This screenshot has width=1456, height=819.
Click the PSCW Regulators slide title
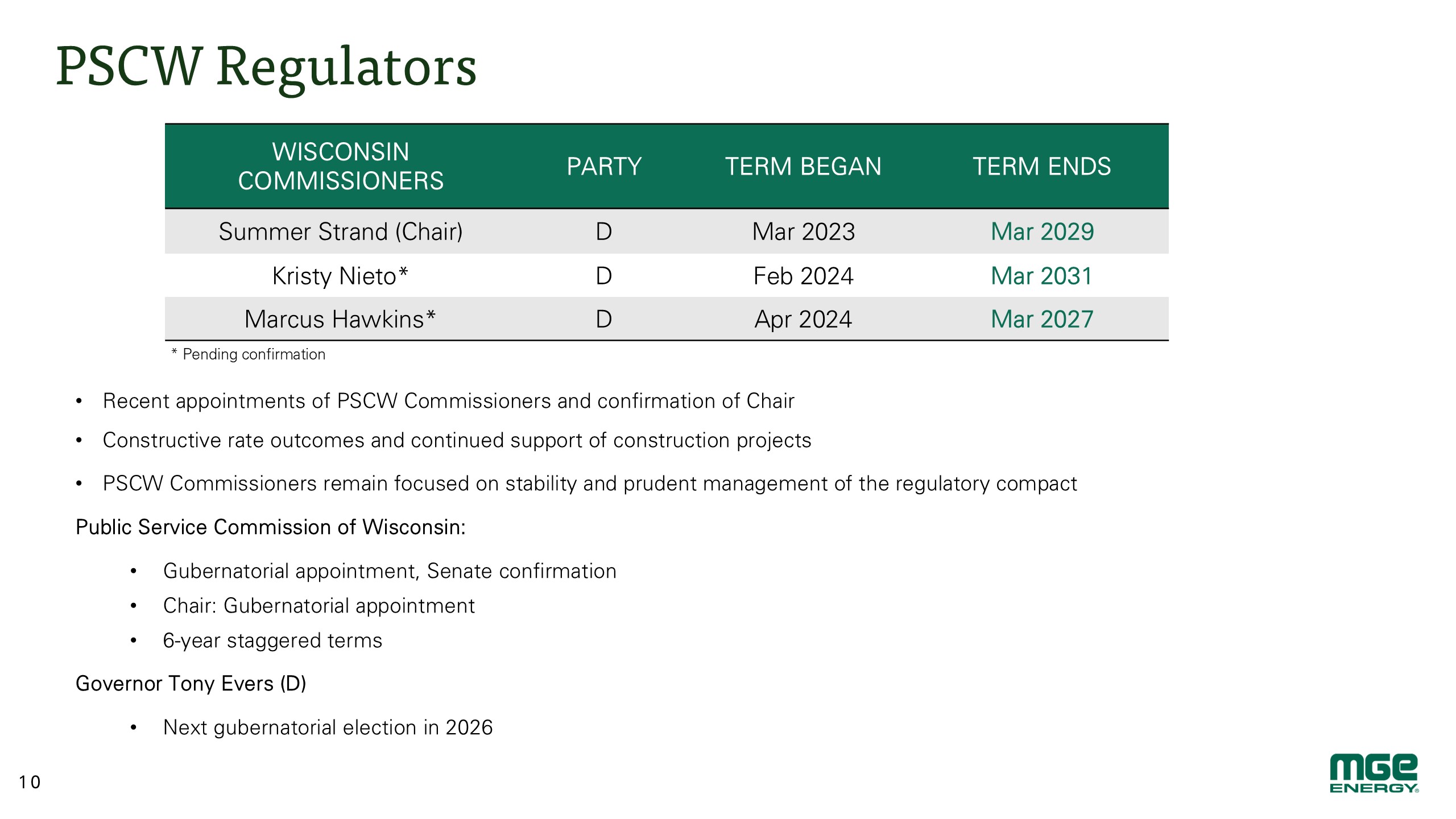click(266, 67)
